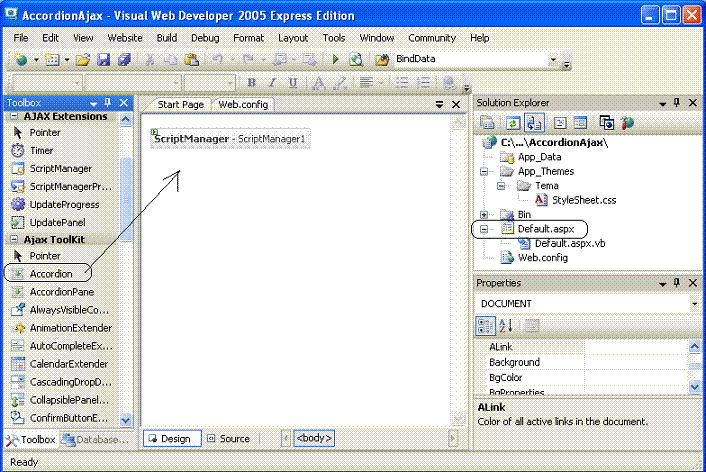
Task: Click the Start Debugging green arrow
Action: coord(335,59)
